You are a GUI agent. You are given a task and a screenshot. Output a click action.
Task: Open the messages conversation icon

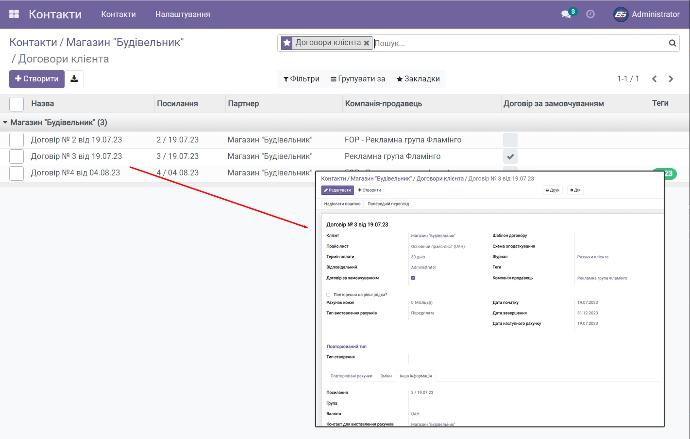[567, 15]
